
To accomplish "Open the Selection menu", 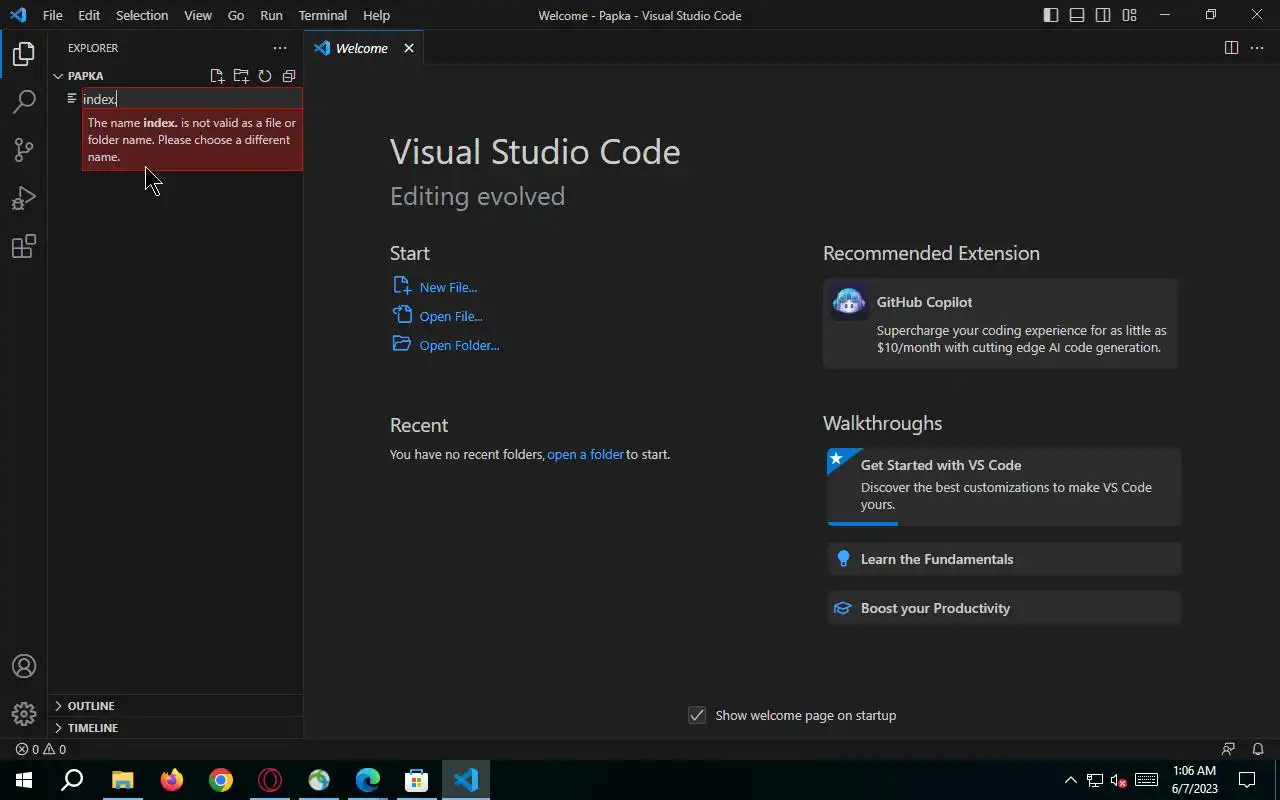I will (x=142, y=15).
